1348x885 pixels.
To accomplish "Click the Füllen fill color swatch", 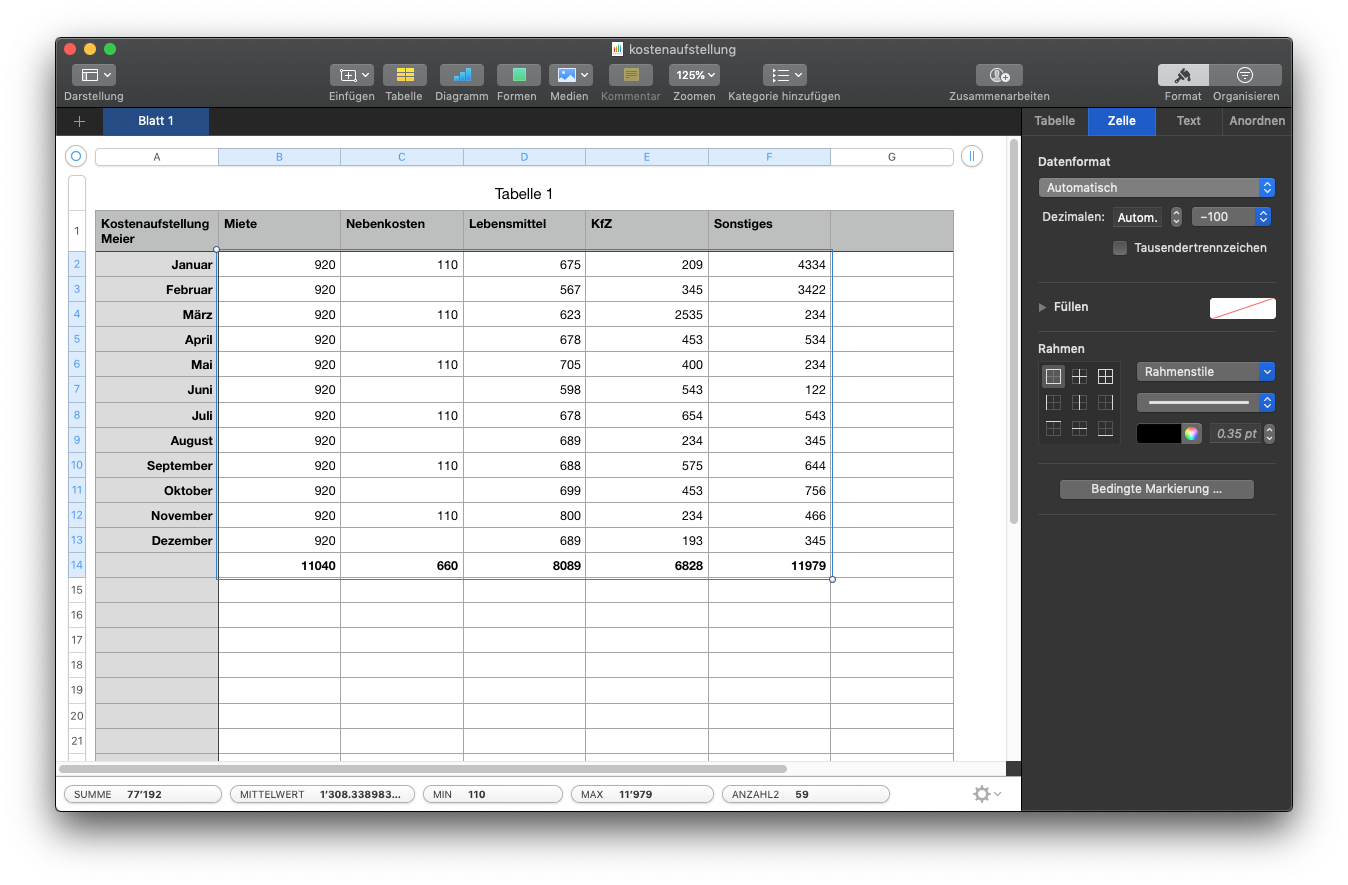I will coord(1243,308).
